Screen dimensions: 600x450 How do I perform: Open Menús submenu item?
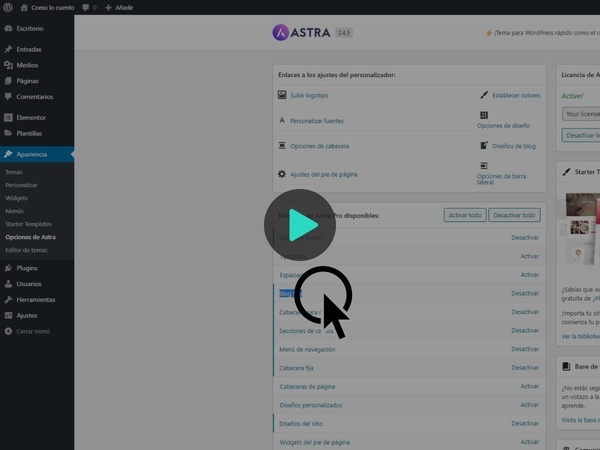[15, 211]
